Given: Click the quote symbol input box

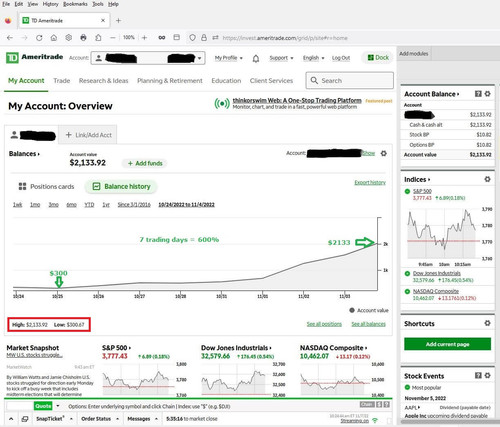Looking at the screenshot, I should tap(20, 406).
